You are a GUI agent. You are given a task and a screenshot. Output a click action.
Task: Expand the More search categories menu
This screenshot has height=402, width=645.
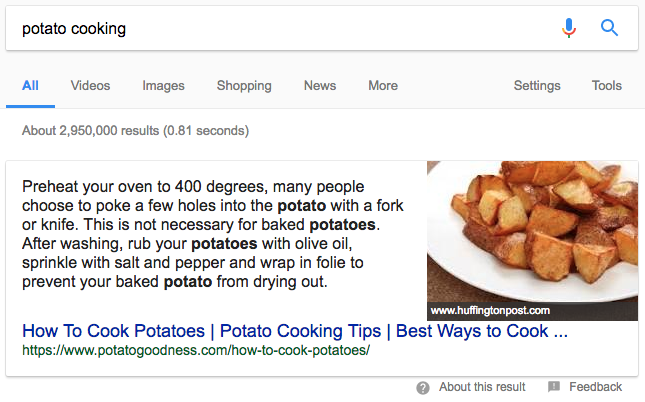click(x=383, y=86)
